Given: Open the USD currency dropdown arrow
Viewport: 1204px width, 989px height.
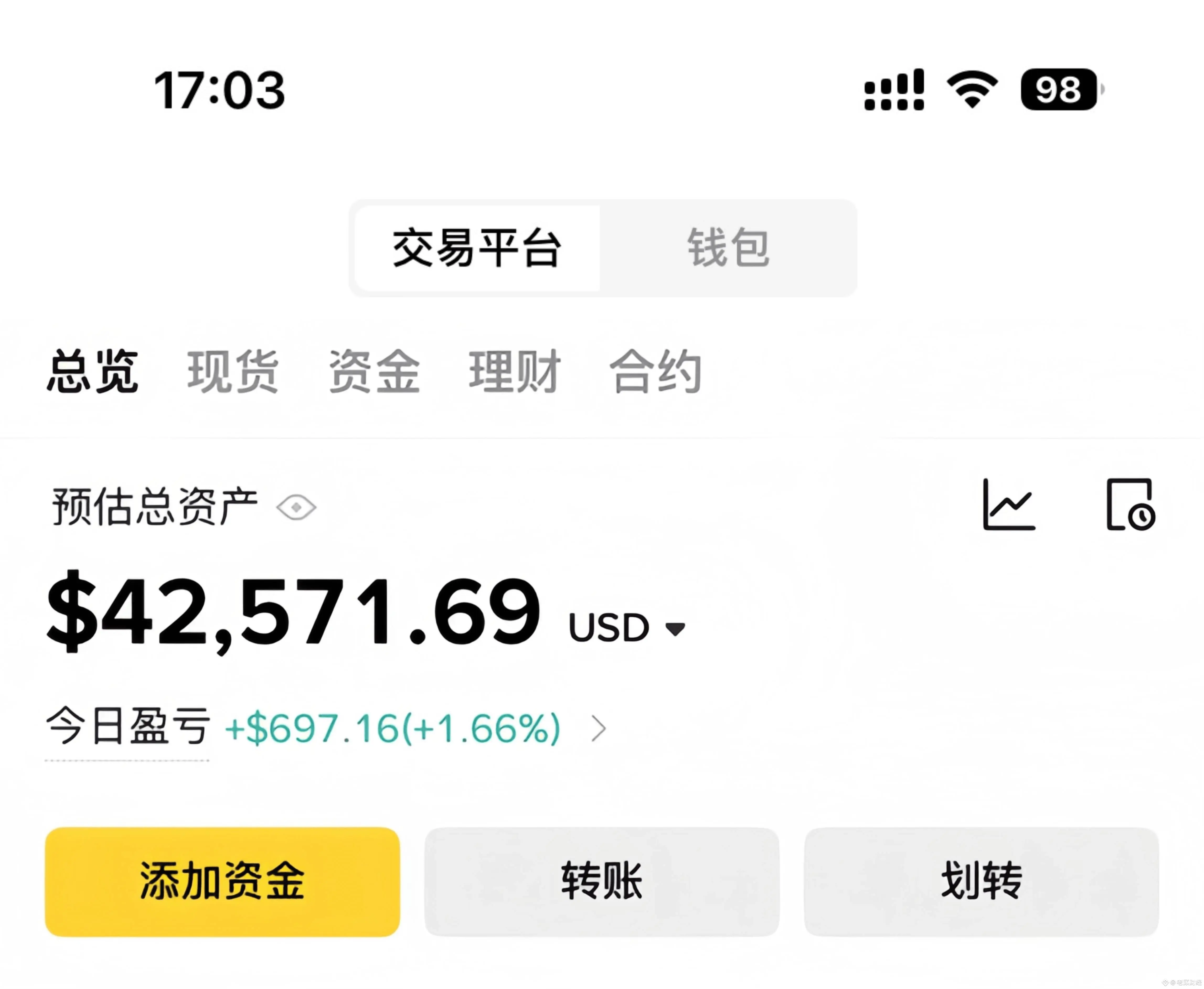Looking at the screenshot, I should 675,629.
